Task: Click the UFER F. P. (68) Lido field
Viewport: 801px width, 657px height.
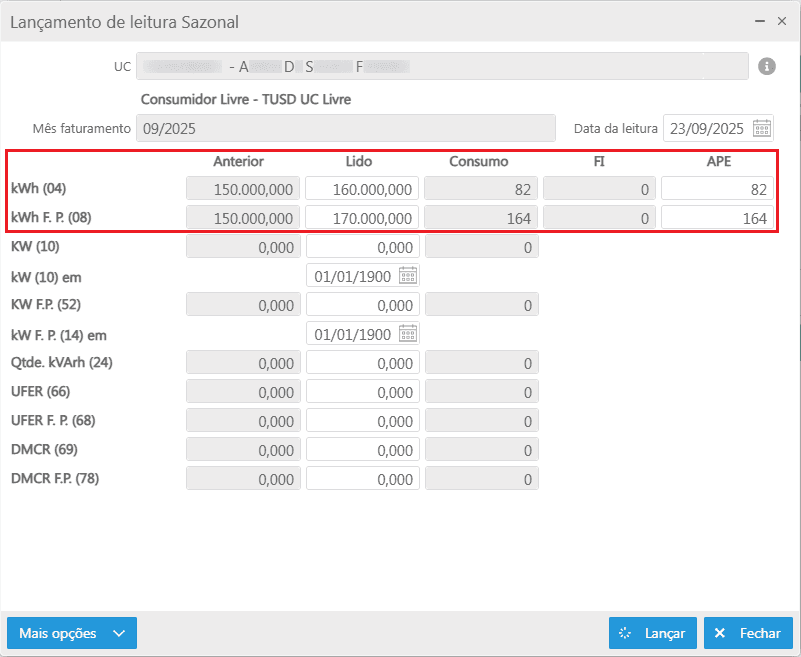Action: pyautogui.click(x=362, y=421)
